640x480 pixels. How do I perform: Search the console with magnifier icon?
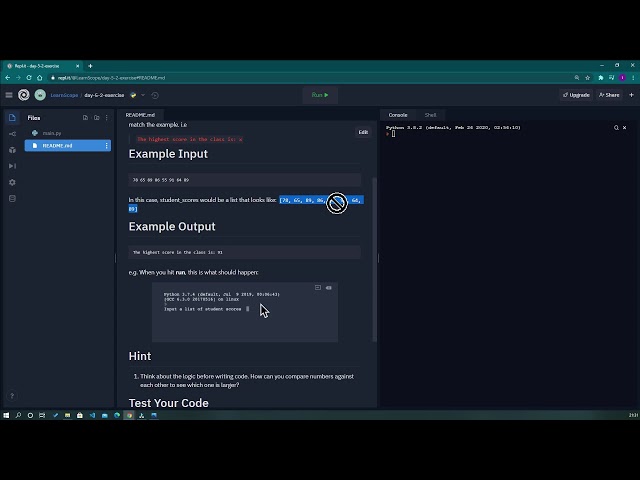coord(616,128)
